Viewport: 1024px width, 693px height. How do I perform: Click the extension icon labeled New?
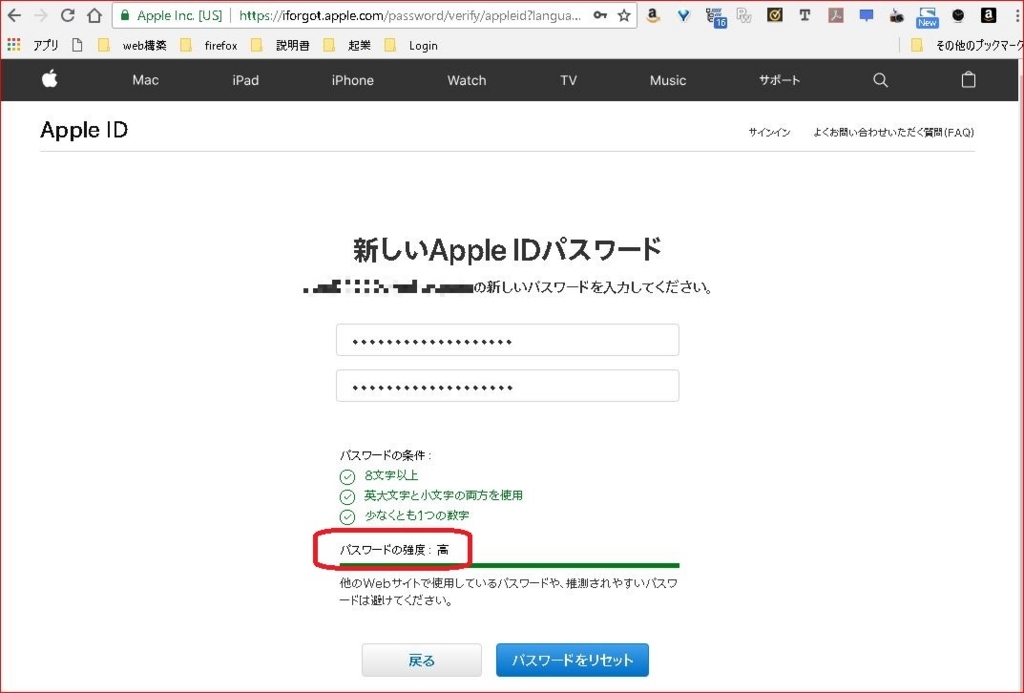pyautogui.click(x=927, y=17)
